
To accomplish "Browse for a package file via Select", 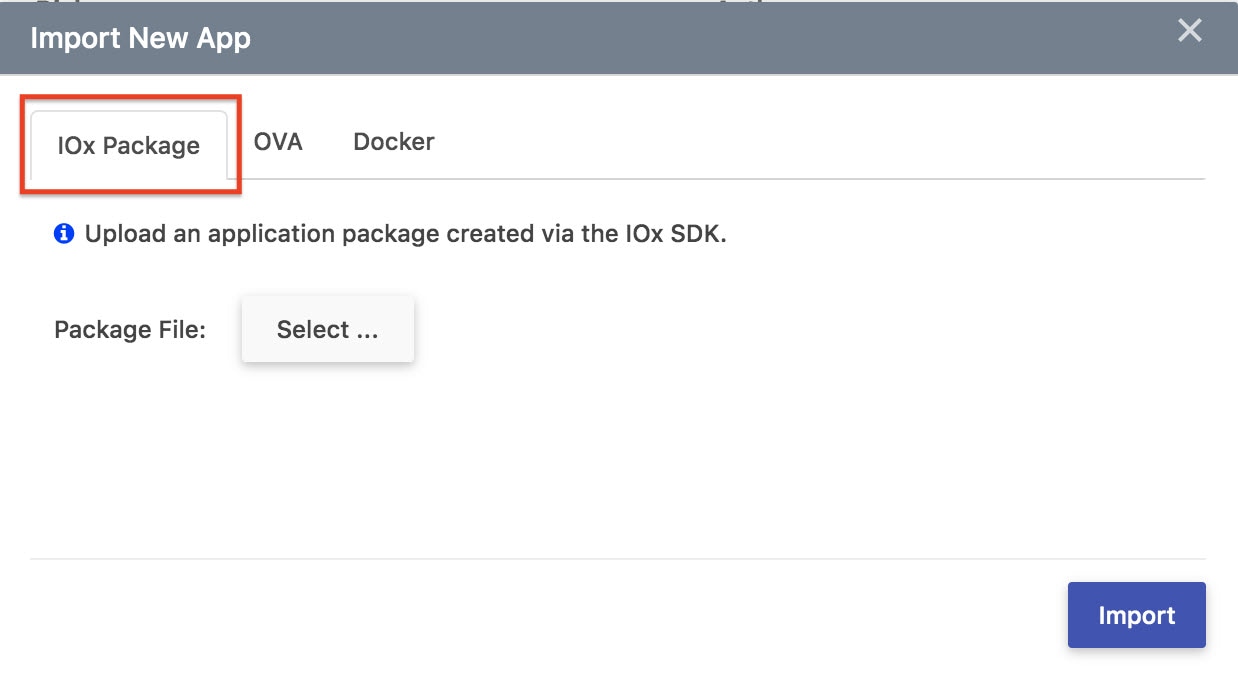I will pyautogui.click(x=327, y=330).
